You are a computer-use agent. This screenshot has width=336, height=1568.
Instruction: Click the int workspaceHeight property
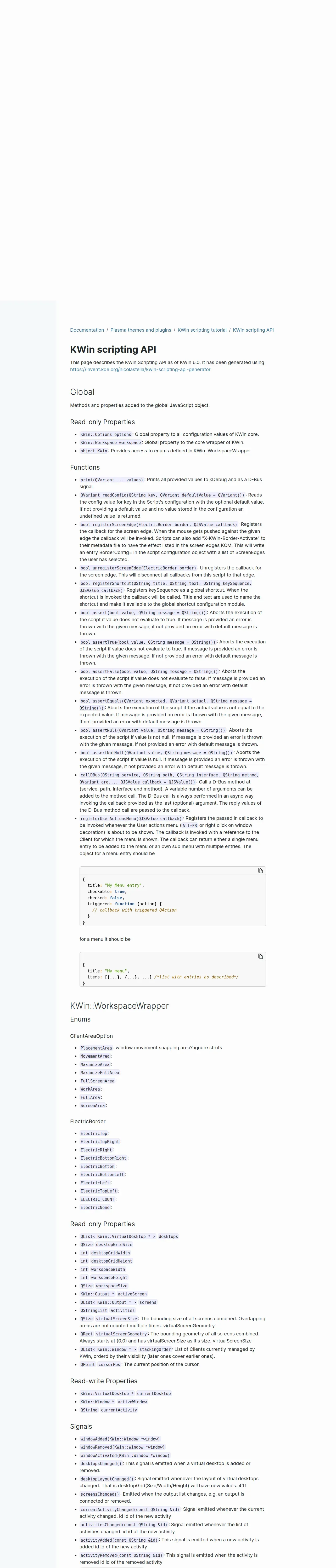[x=104, y=1278]
